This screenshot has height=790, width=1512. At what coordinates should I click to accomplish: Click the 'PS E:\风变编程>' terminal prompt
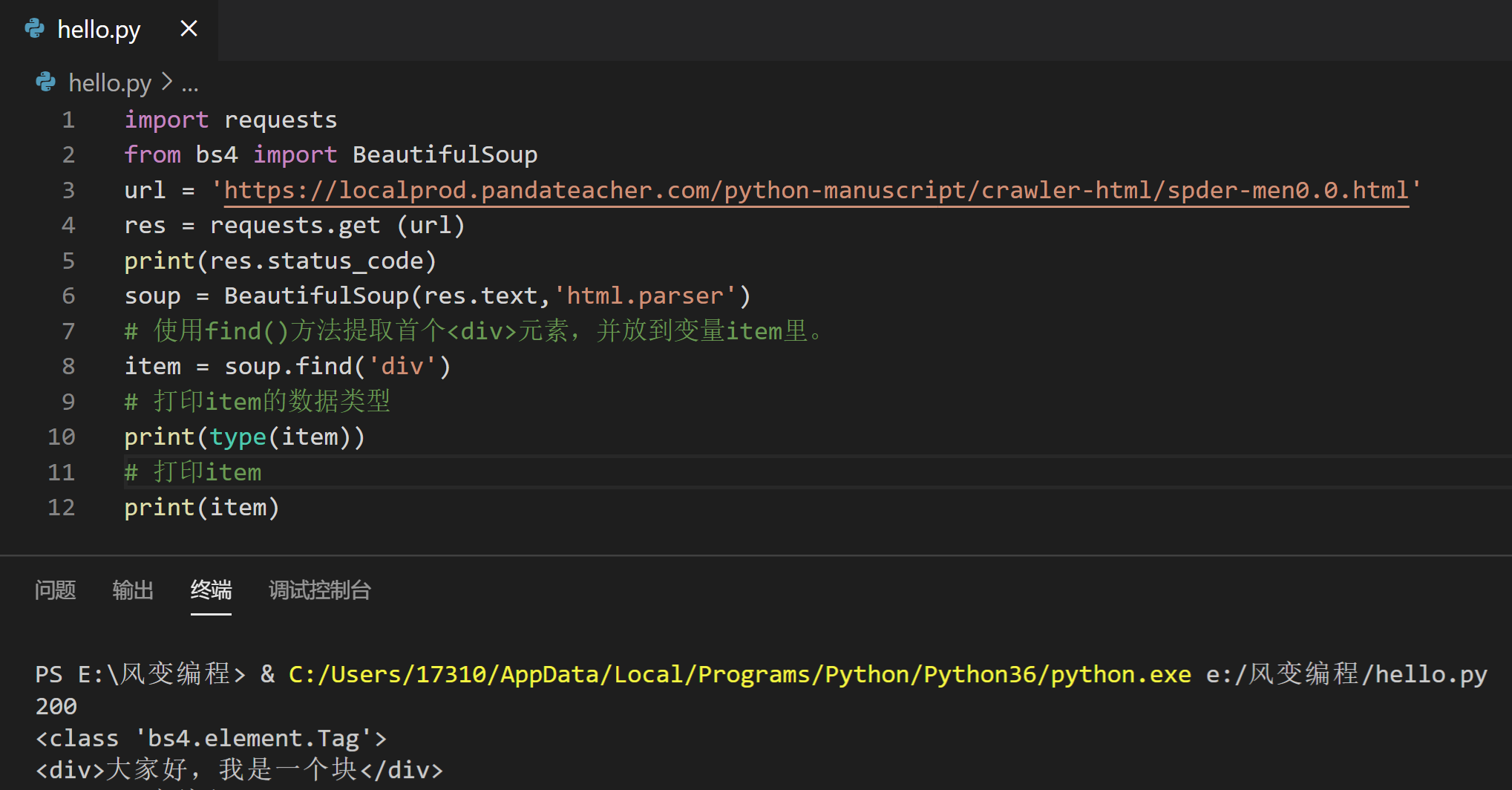(x=140, y=674)
